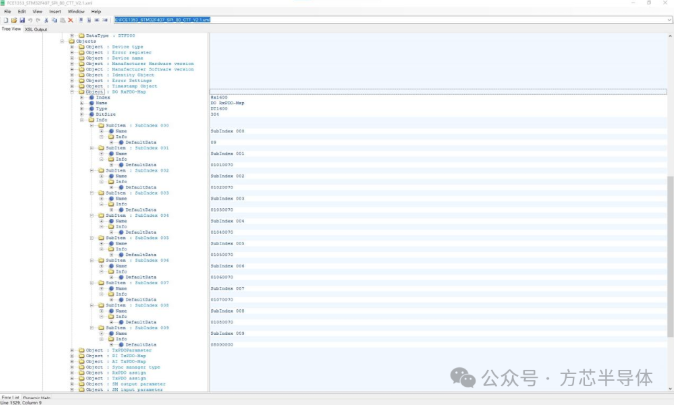
Task: Click the Copy toolbar icon
Action: tap(54, 20)
